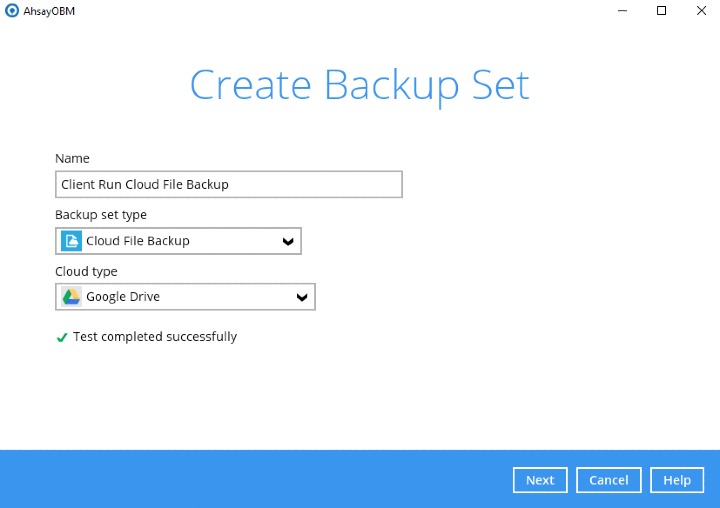Open the Cloud type dropdown arrow
The width and height of the screenshot is (720, 508).
point(302,297)
